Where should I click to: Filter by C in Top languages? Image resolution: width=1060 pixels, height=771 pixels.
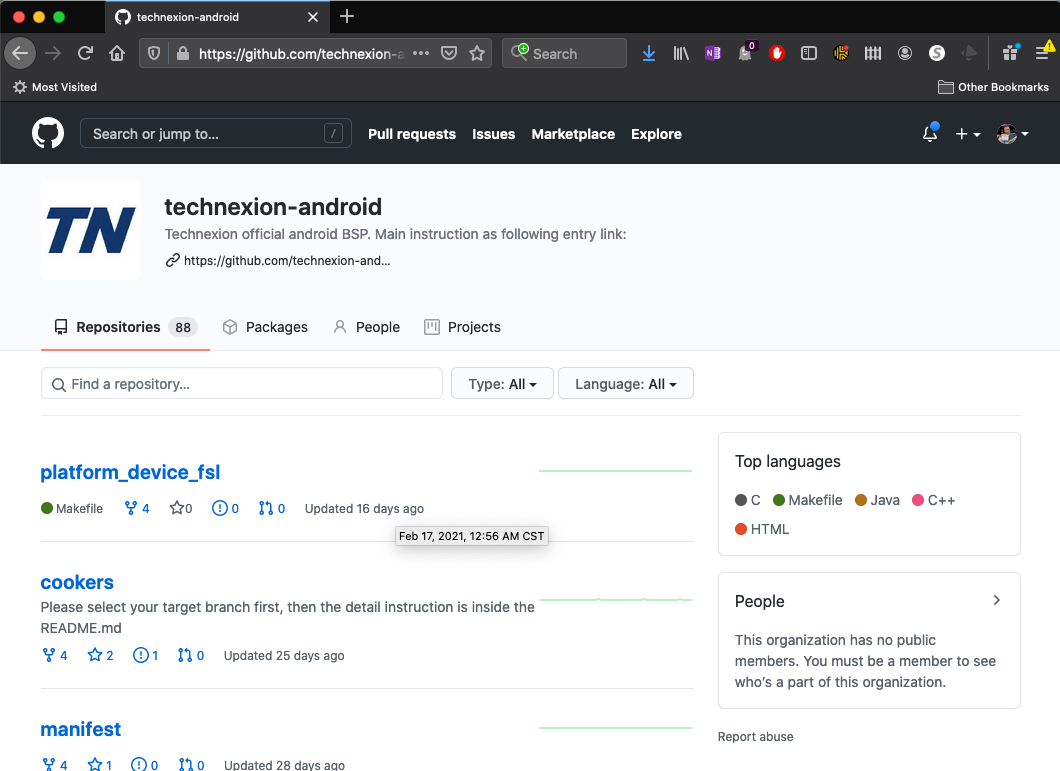748,500
